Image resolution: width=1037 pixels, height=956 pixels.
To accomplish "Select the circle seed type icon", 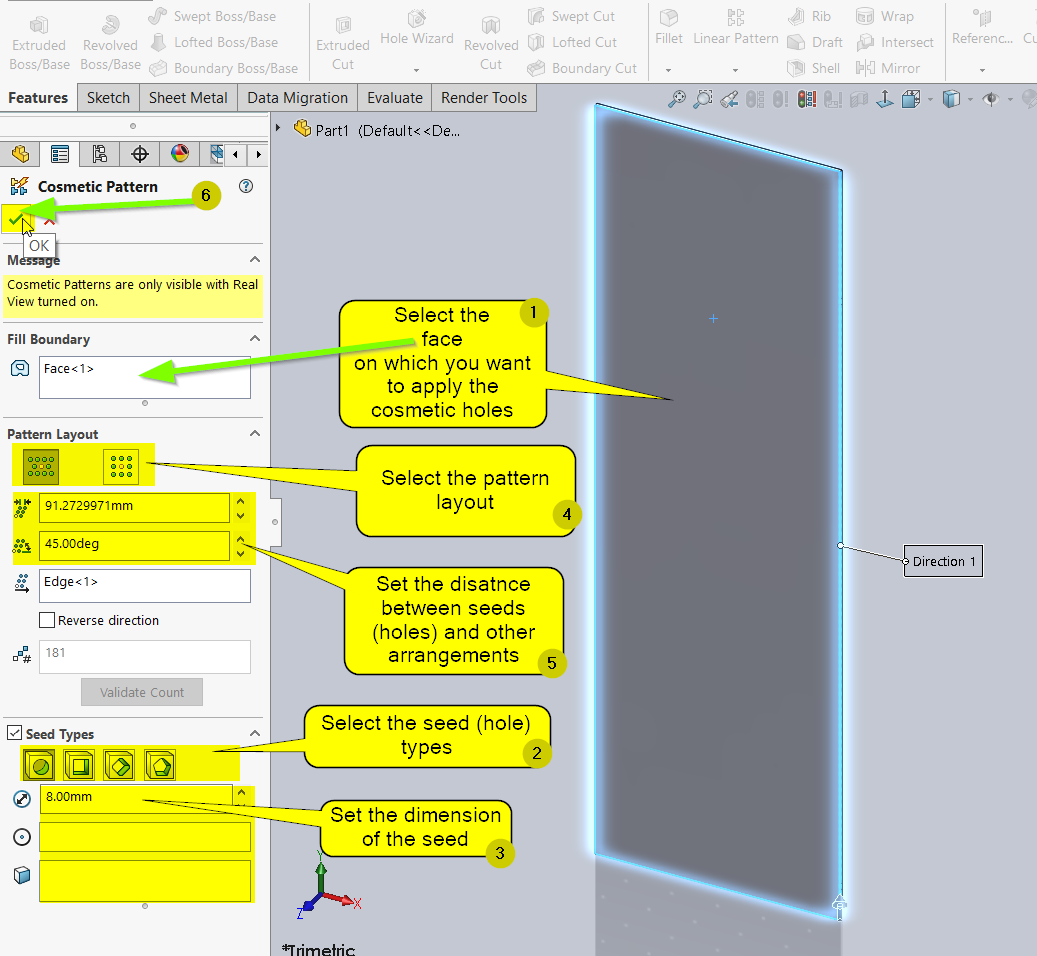I will [41, 766].
